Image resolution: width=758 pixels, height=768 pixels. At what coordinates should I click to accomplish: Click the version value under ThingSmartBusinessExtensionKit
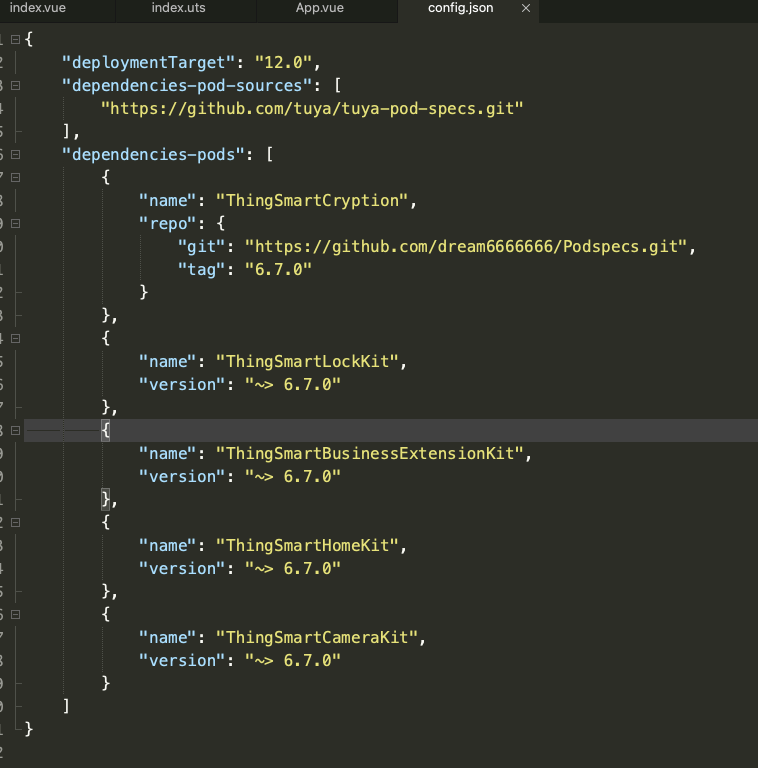click(x=293, y=477)
